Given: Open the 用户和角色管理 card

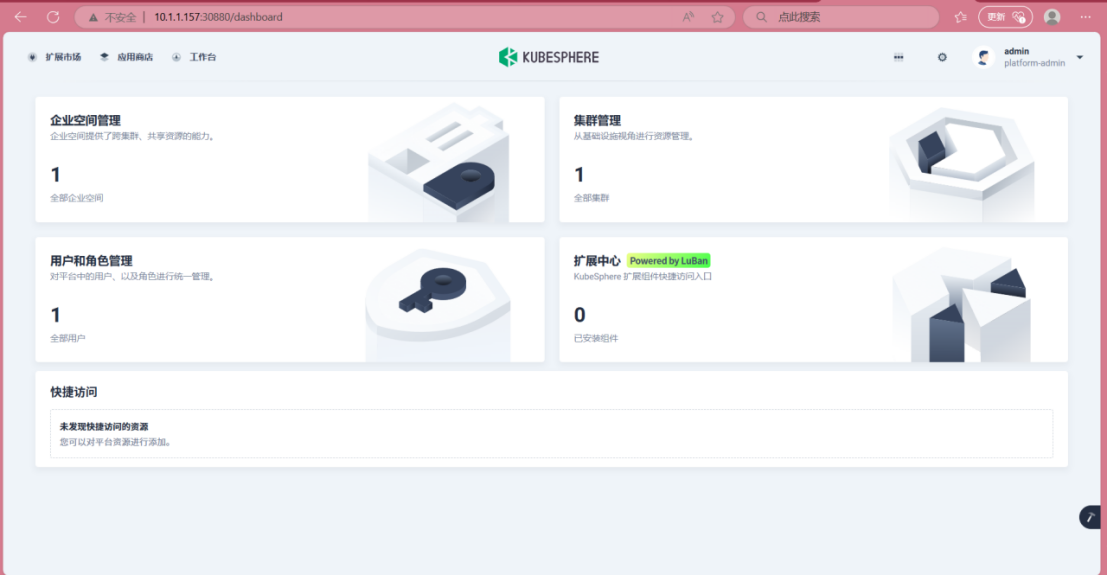Looking at the screenshot, I should (x=289, y=300).
